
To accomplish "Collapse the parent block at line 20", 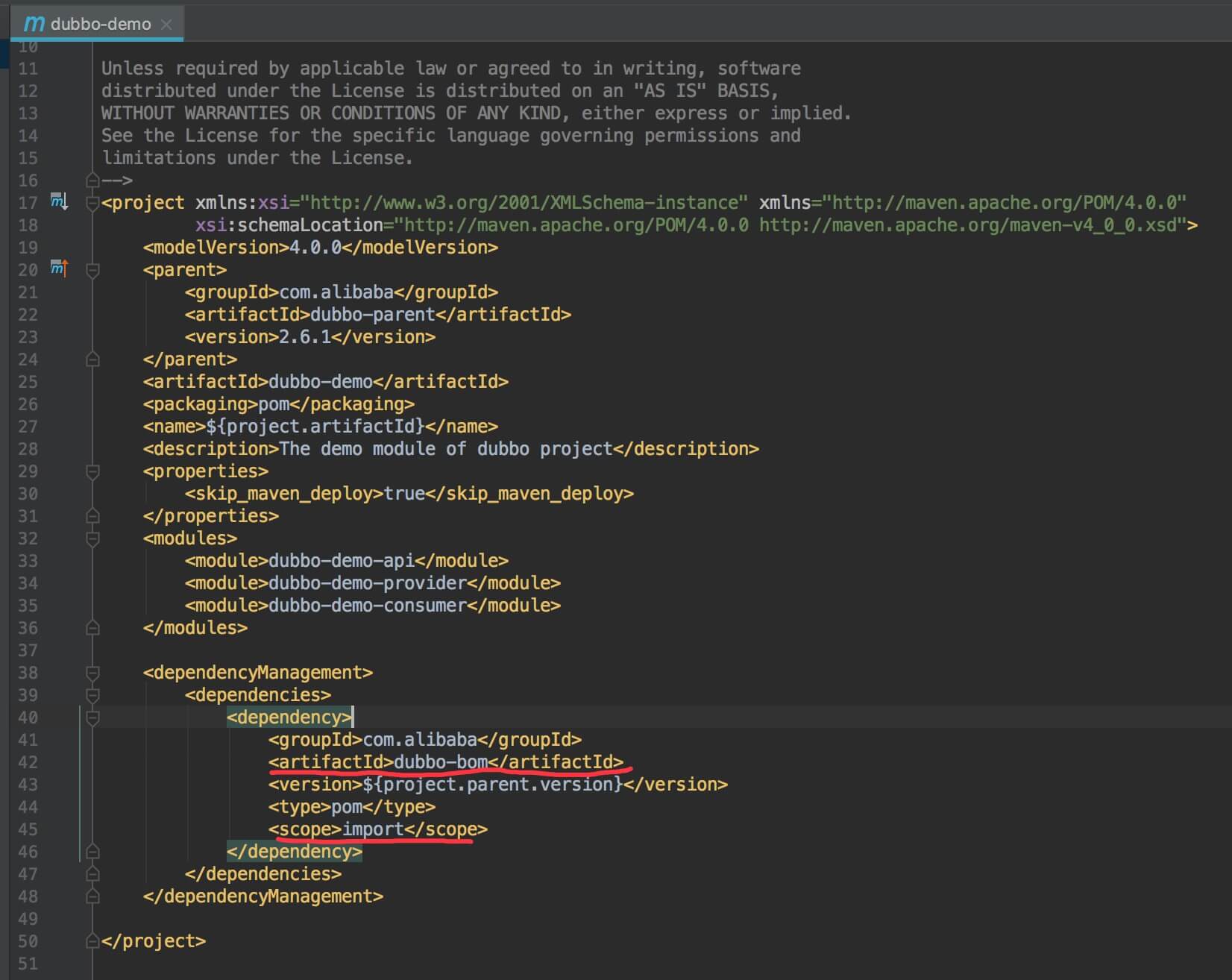I will [93, 270].
